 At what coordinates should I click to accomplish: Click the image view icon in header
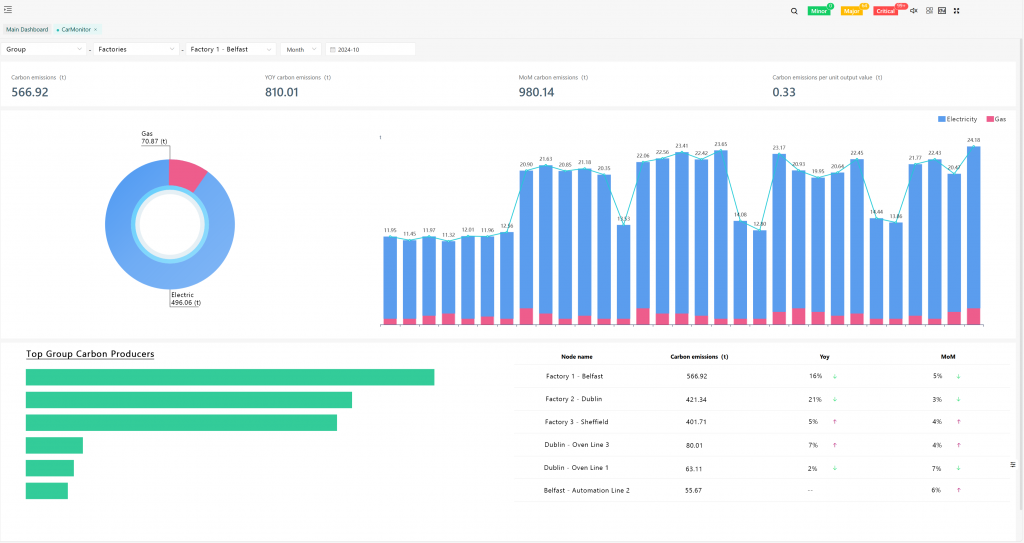[942, 11]
